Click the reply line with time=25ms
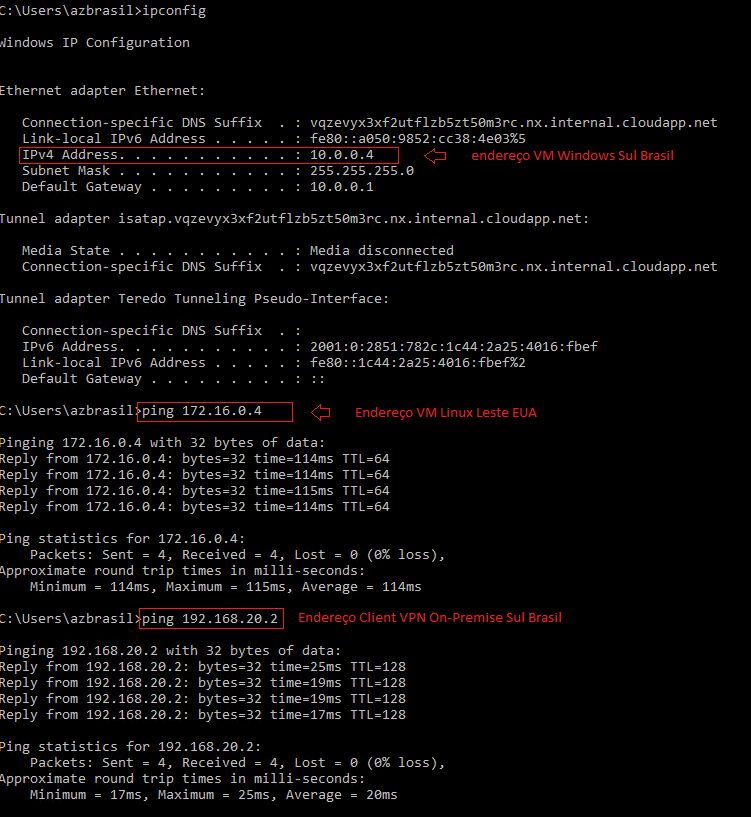The width and height of the screenshot is (751, 817). pyautogui.click(x=203, y=667)
